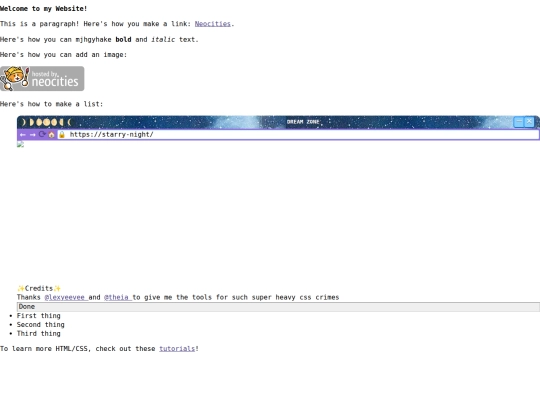Click the hosted by neocities badge image
540x405 pixels.
(42, 79)
